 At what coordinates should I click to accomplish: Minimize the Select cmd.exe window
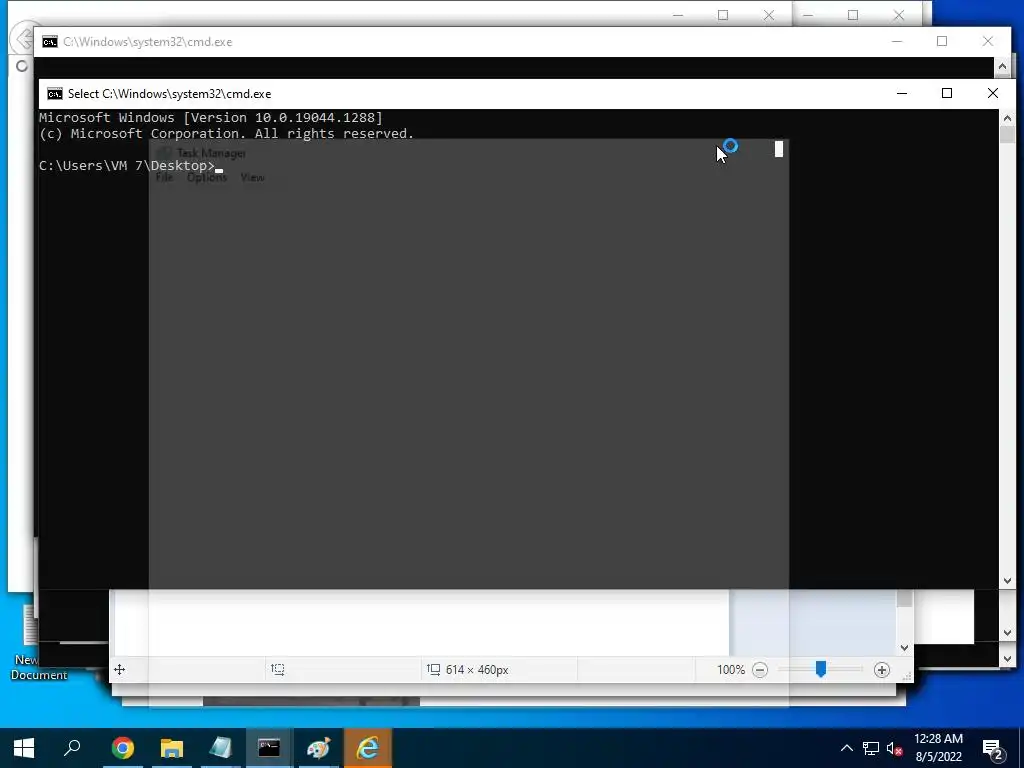pos(902,93)
